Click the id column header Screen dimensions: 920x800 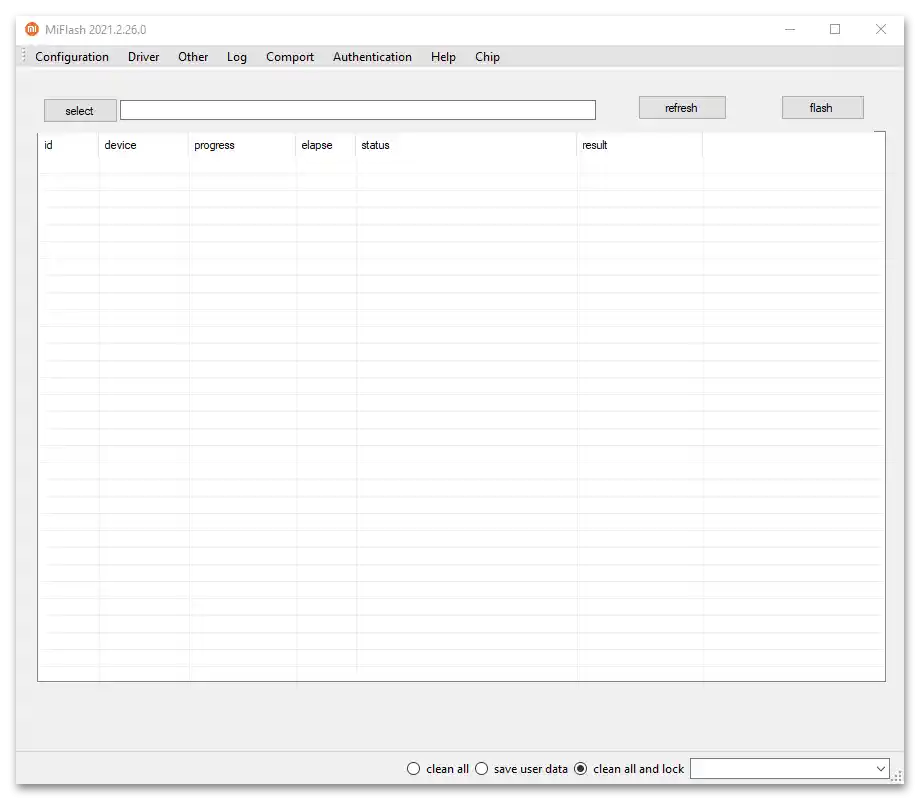tap(69, 145)
